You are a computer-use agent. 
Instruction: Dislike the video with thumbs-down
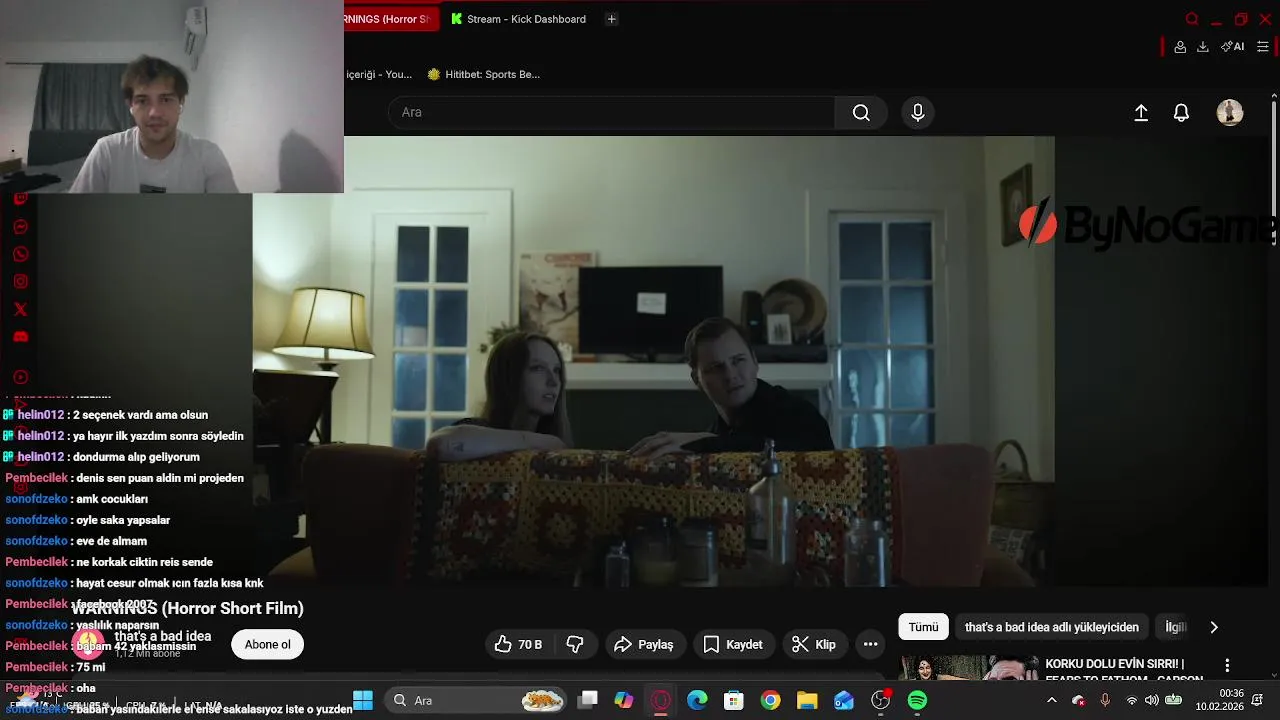(x=575, y=645)
